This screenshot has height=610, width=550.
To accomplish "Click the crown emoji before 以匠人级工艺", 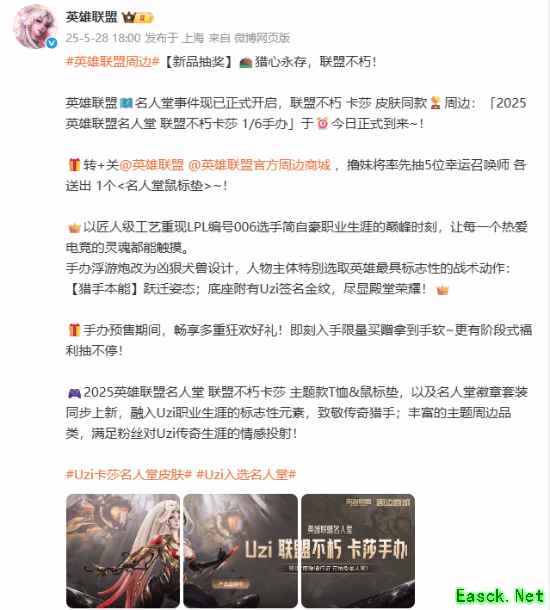I will (74, 228).
